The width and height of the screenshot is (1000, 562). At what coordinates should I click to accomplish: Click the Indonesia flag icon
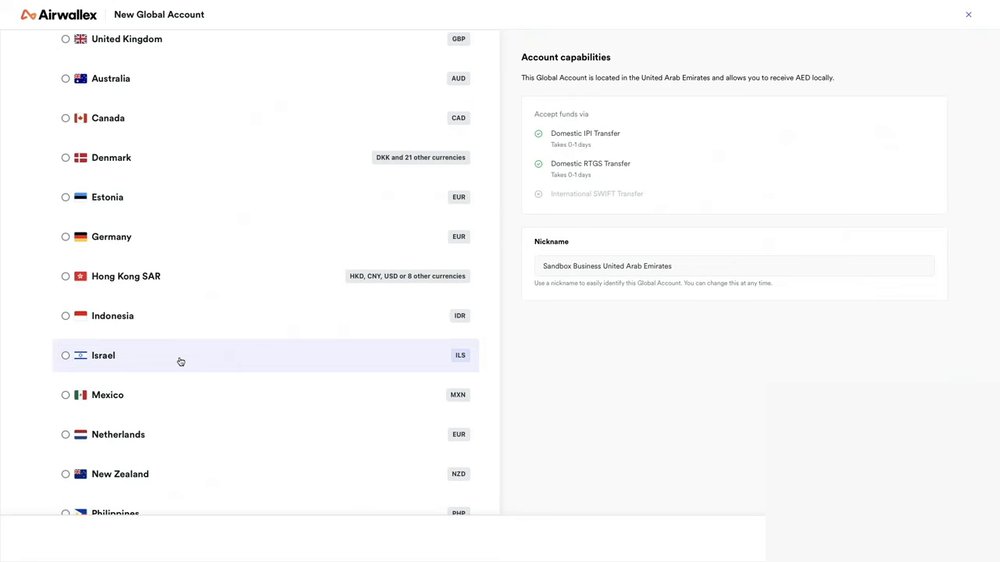pos(80,316)
